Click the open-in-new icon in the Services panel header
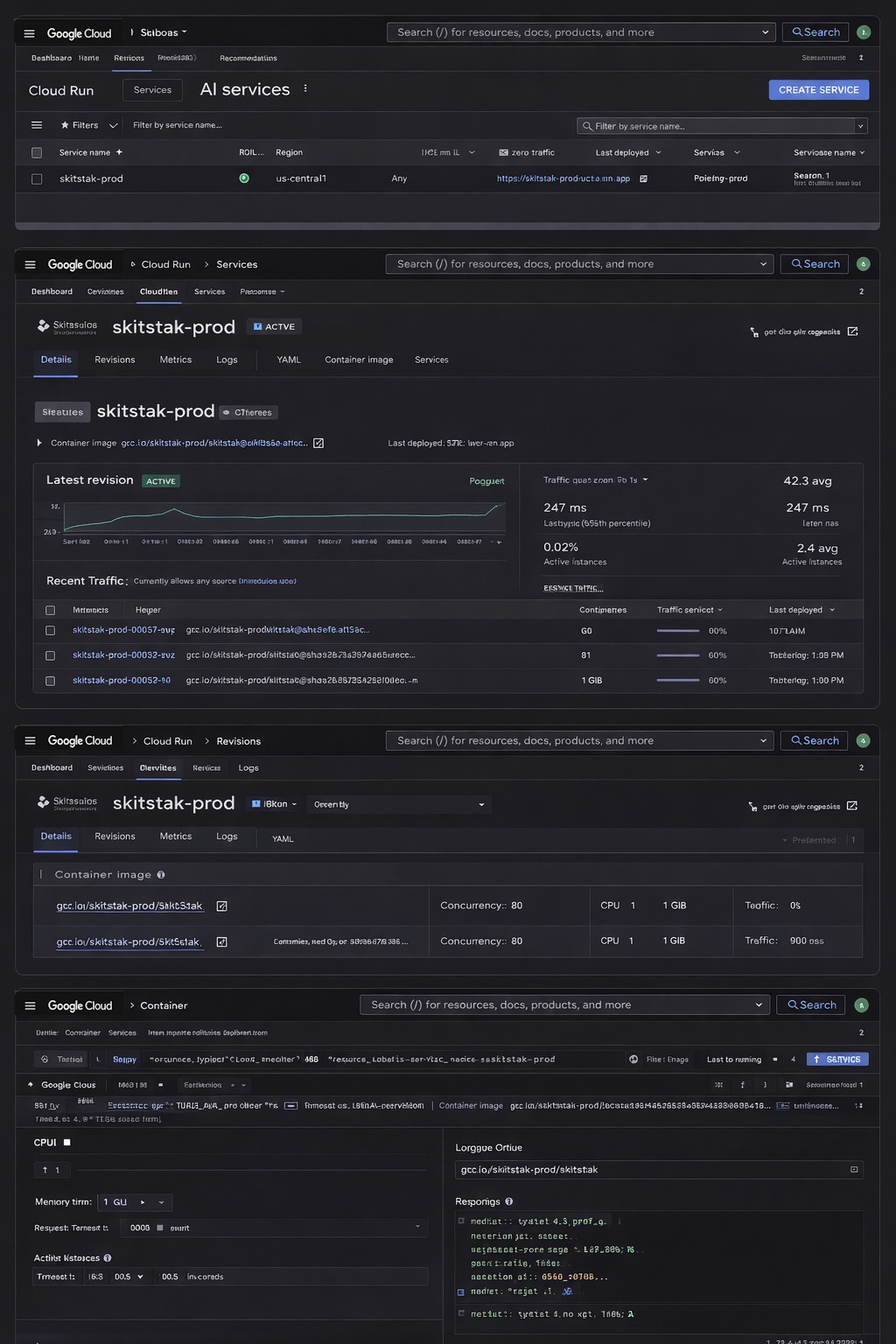The width and height of the screenshot is (896, 1344). click(852, 332)
